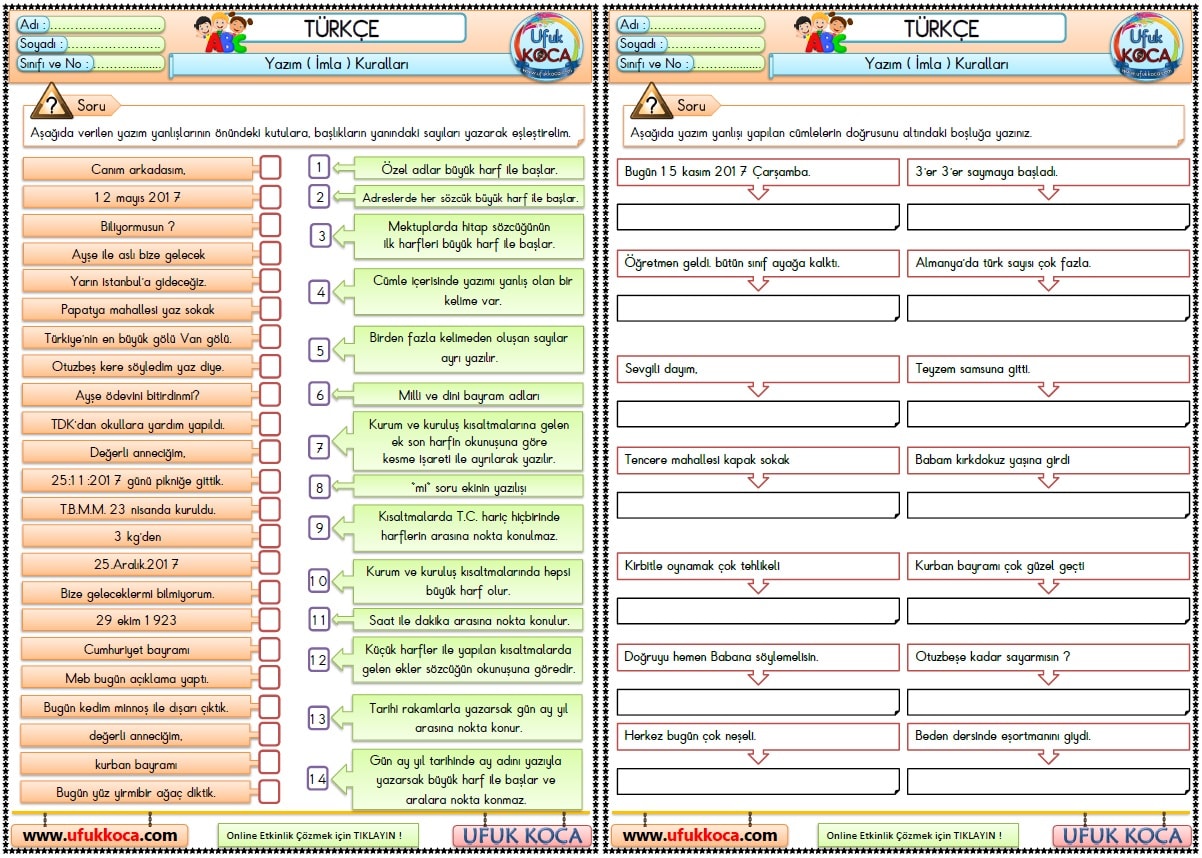Click "Yazım ( İmla ) Kuralları" heading on left page
1202x858 pixels.
[x=336, y=64]
